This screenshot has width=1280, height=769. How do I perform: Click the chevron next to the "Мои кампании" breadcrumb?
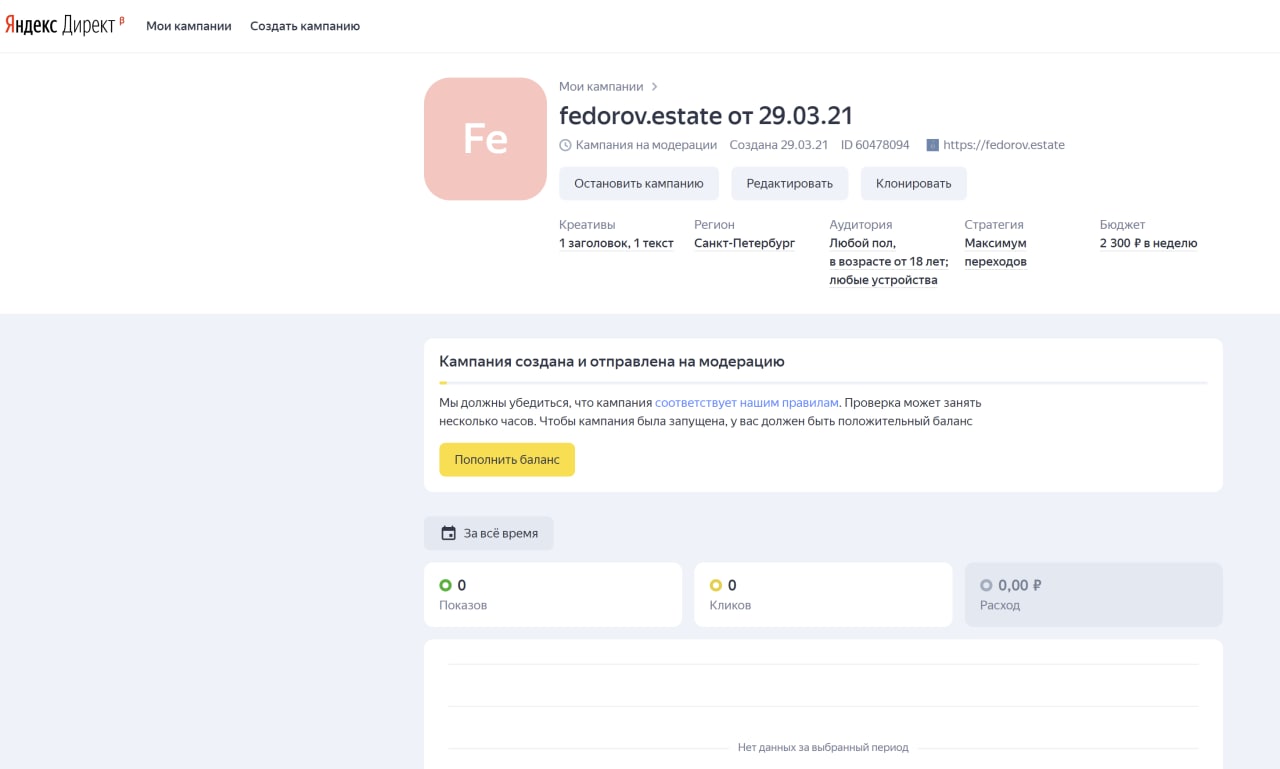coord(655,87)
